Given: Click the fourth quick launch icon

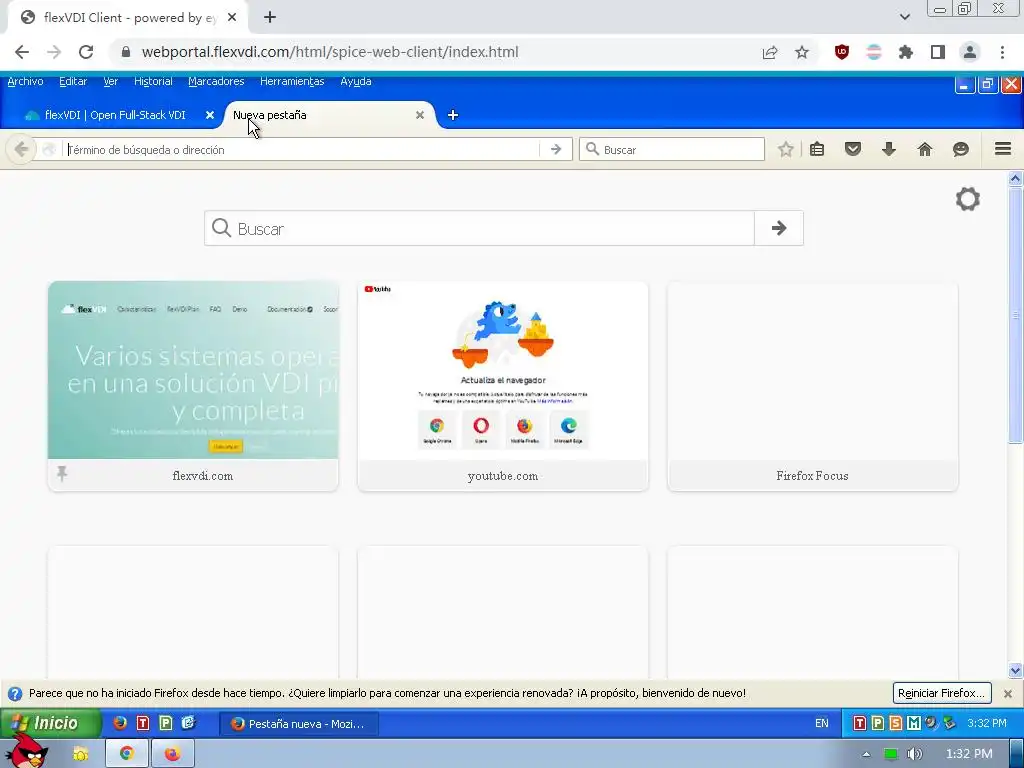Looking at the screenshot, I should click(189, 723).
